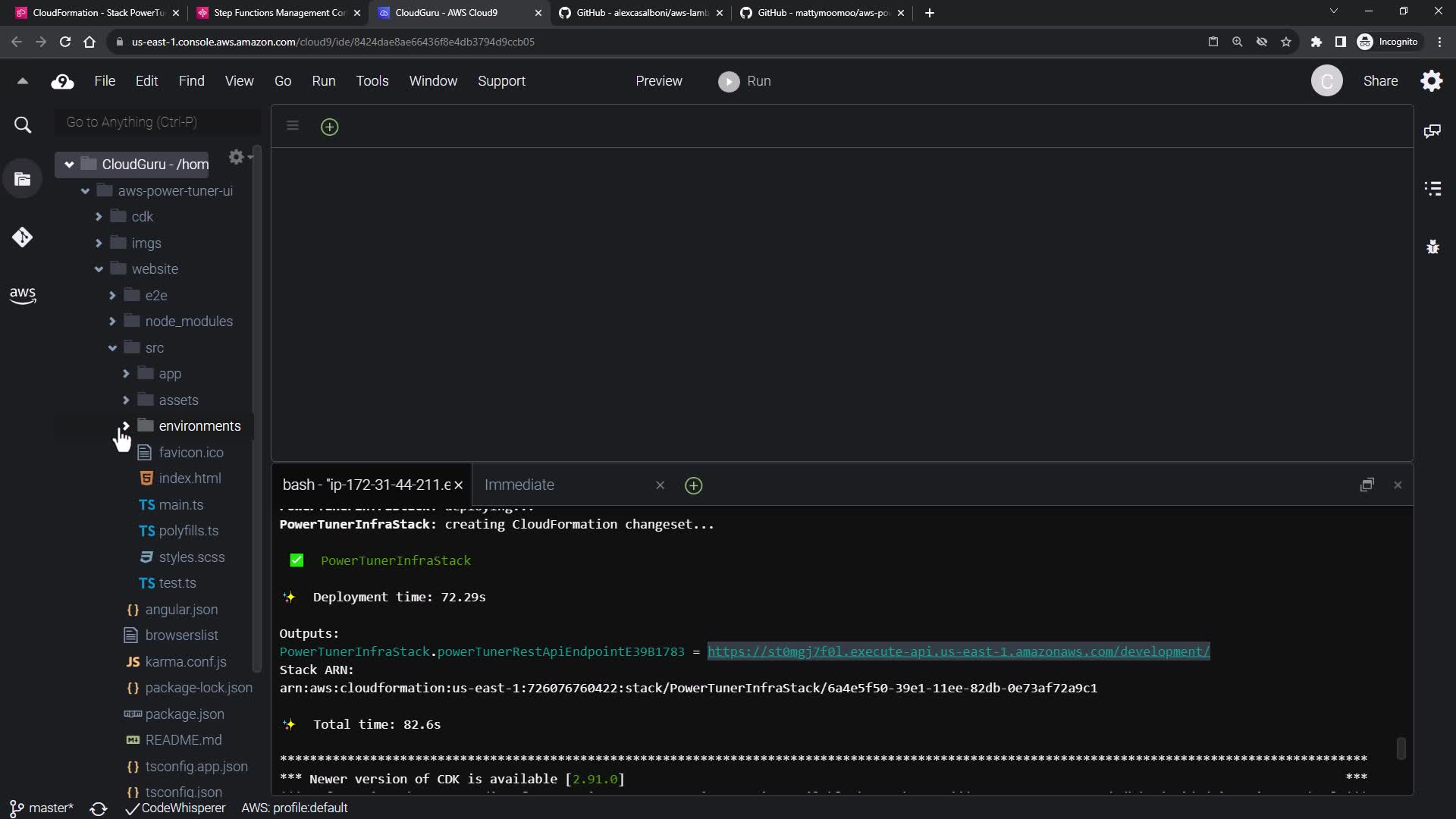Open the Outline panel icon
Viewport: 1456px width, 819px height.
click(x=1432, y=189)
